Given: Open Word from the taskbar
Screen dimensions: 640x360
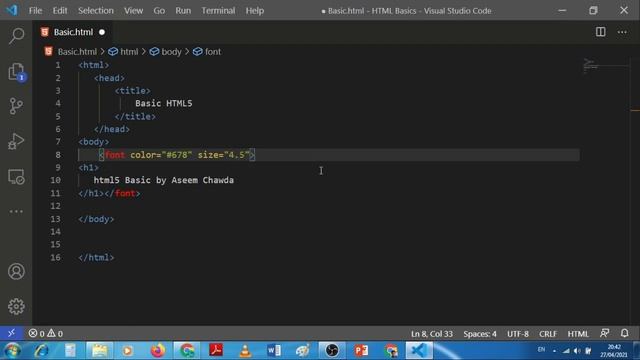Looking at the screenshot, I should click(x=274, y=350).
